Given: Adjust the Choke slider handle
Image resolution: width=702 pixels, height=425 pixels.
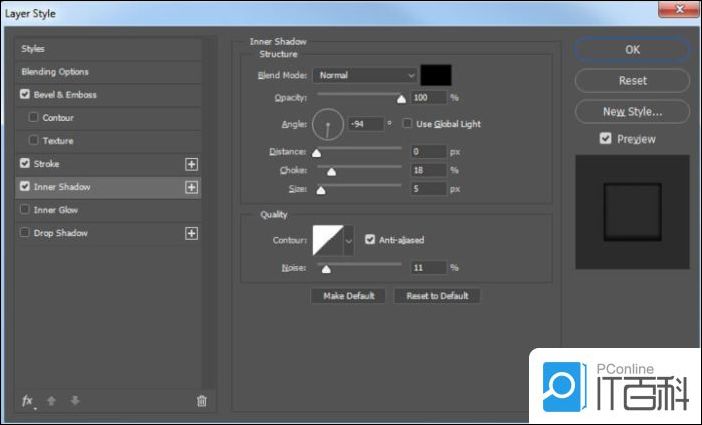Looking at the screenshot, I should (x=331, y=172).
